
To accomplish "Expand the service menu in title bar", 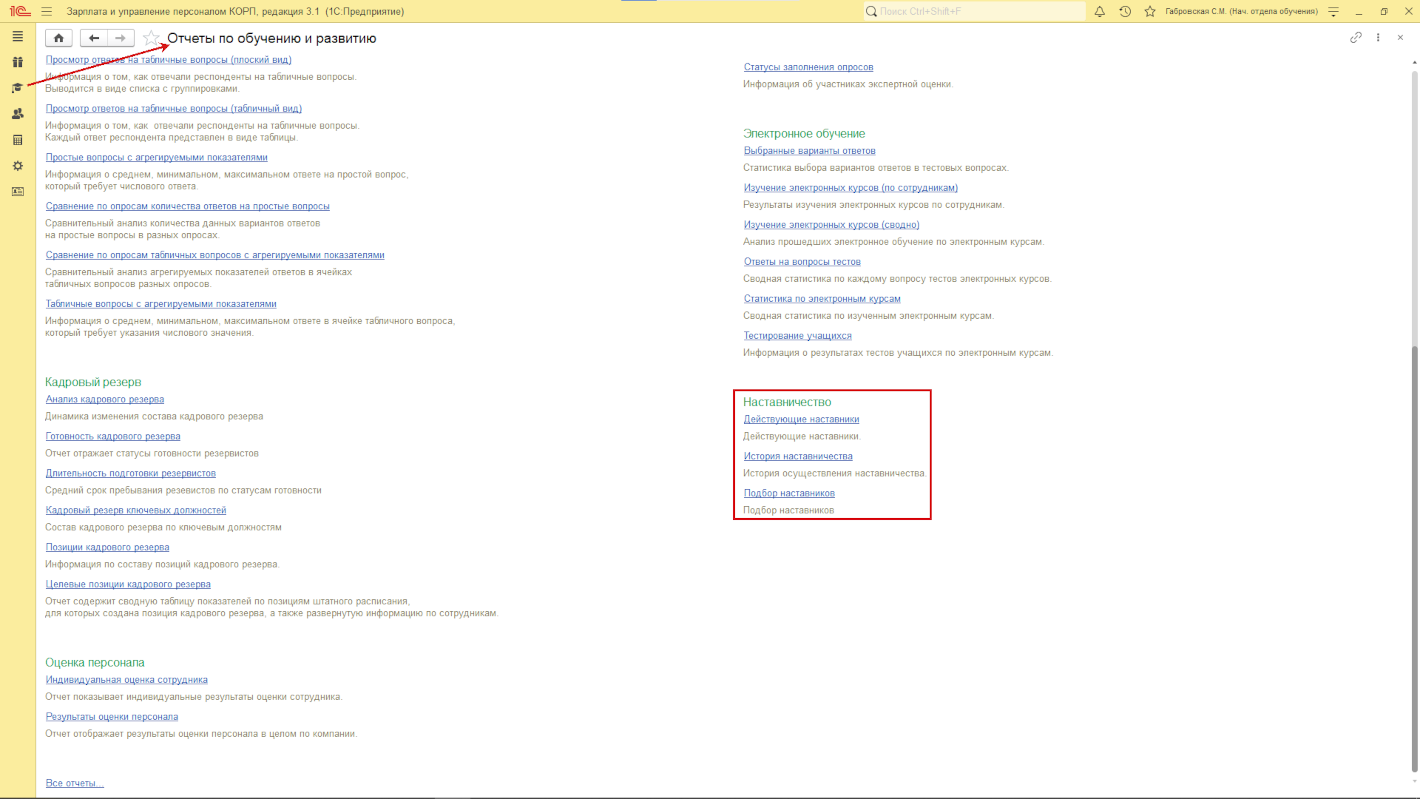I will [x=1331, y=11].
